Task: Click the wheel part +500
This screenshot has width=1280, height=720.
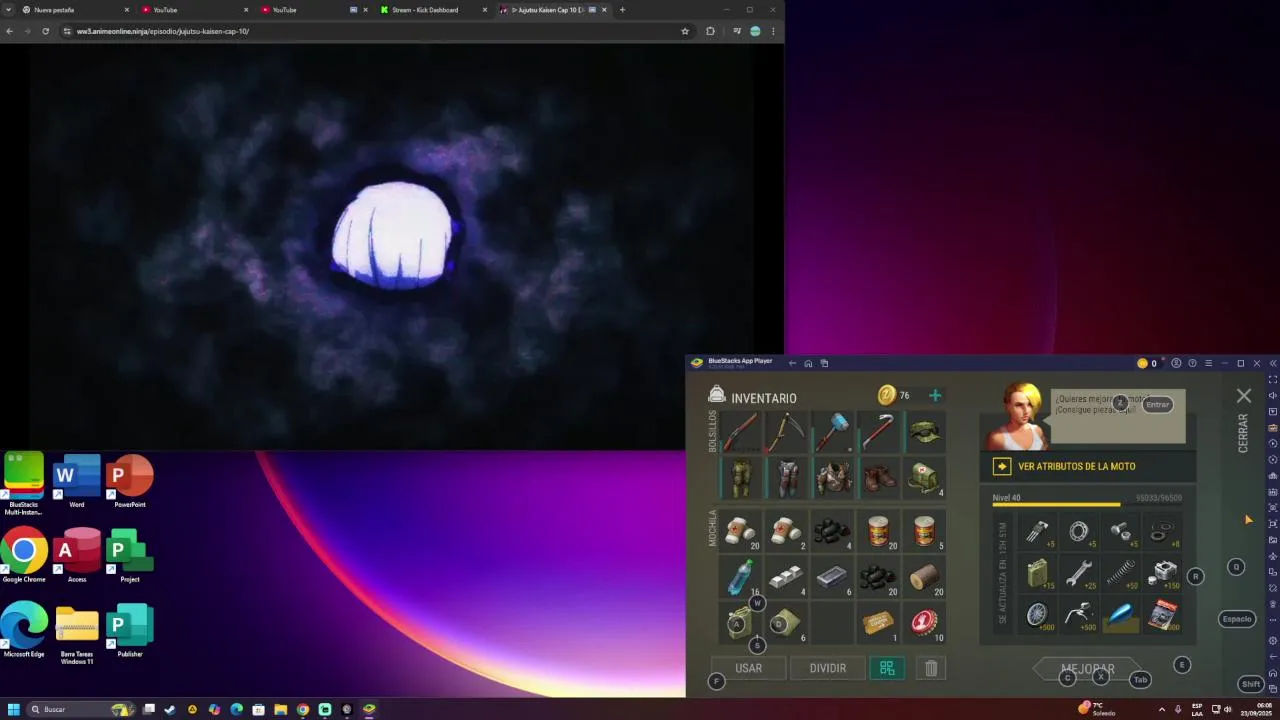Action: point(1038,614)
